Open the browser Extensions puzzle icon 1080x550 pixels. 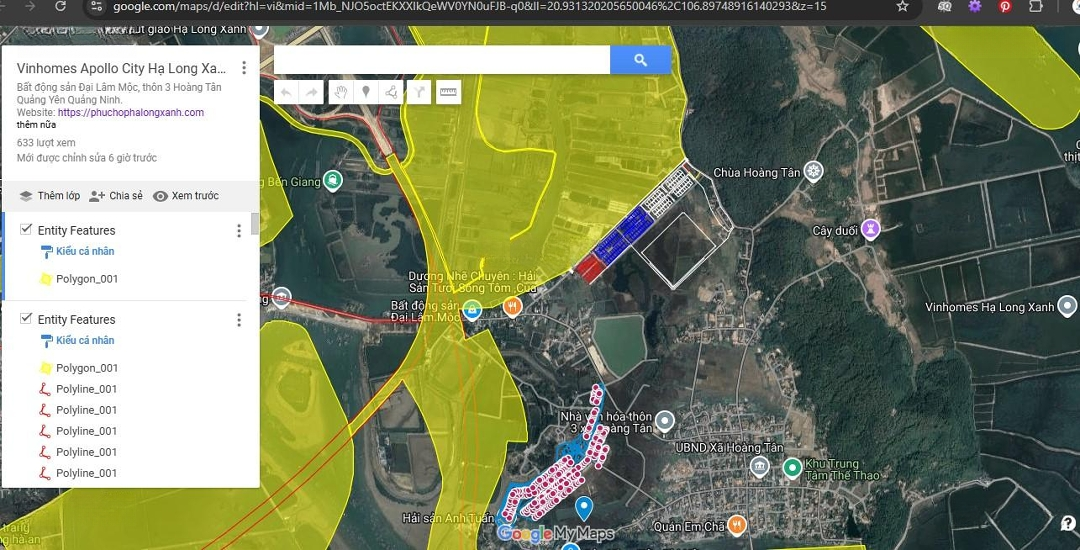(1035, 6)
